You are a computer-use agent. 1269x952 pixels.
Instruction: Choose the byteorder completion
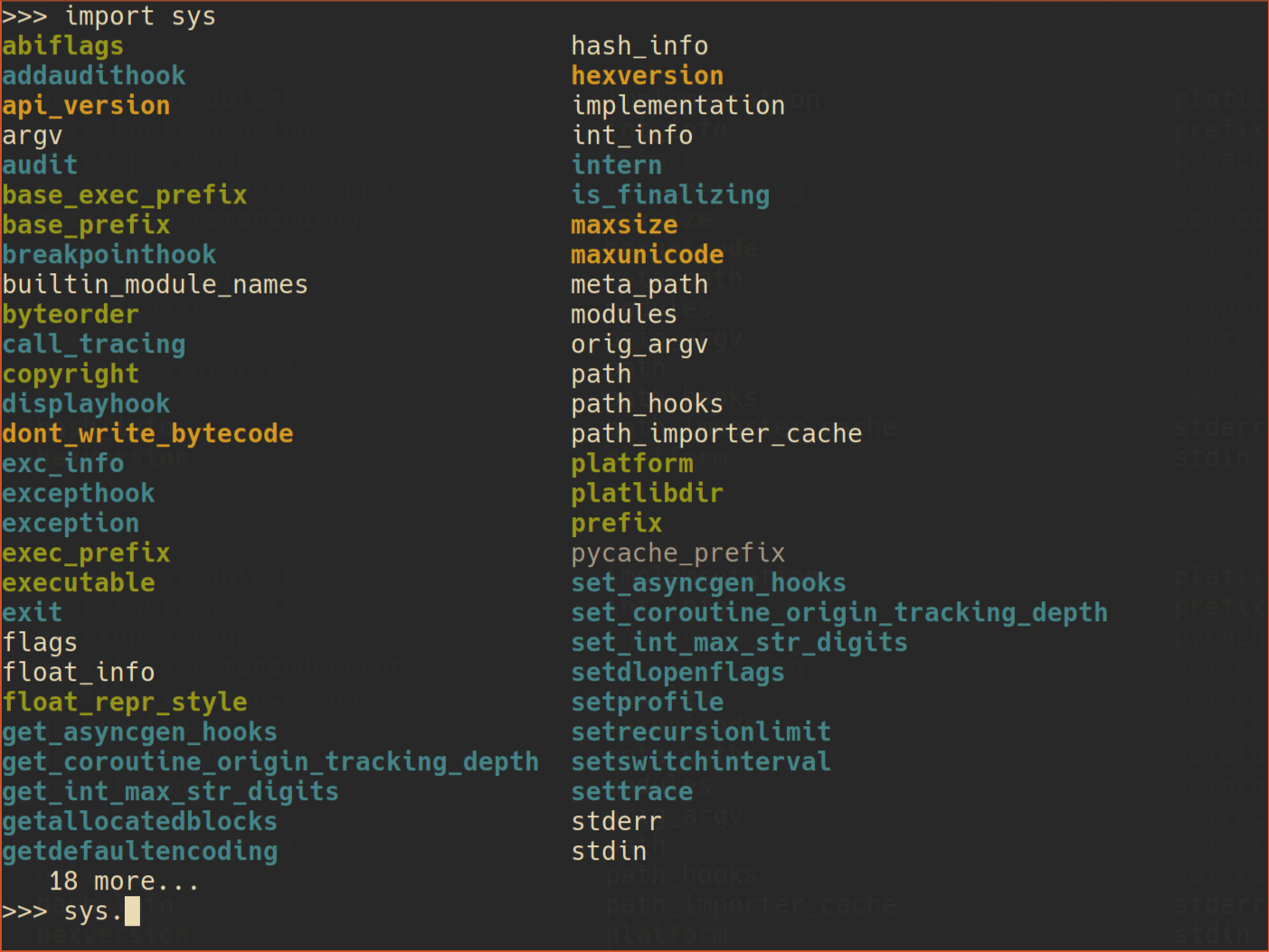(71, 315)
